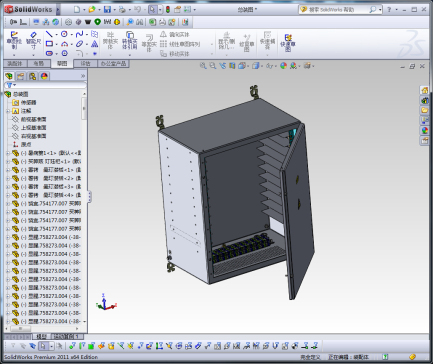Expand the first component node in tree
Screen dimensions: 433x364
8,153
